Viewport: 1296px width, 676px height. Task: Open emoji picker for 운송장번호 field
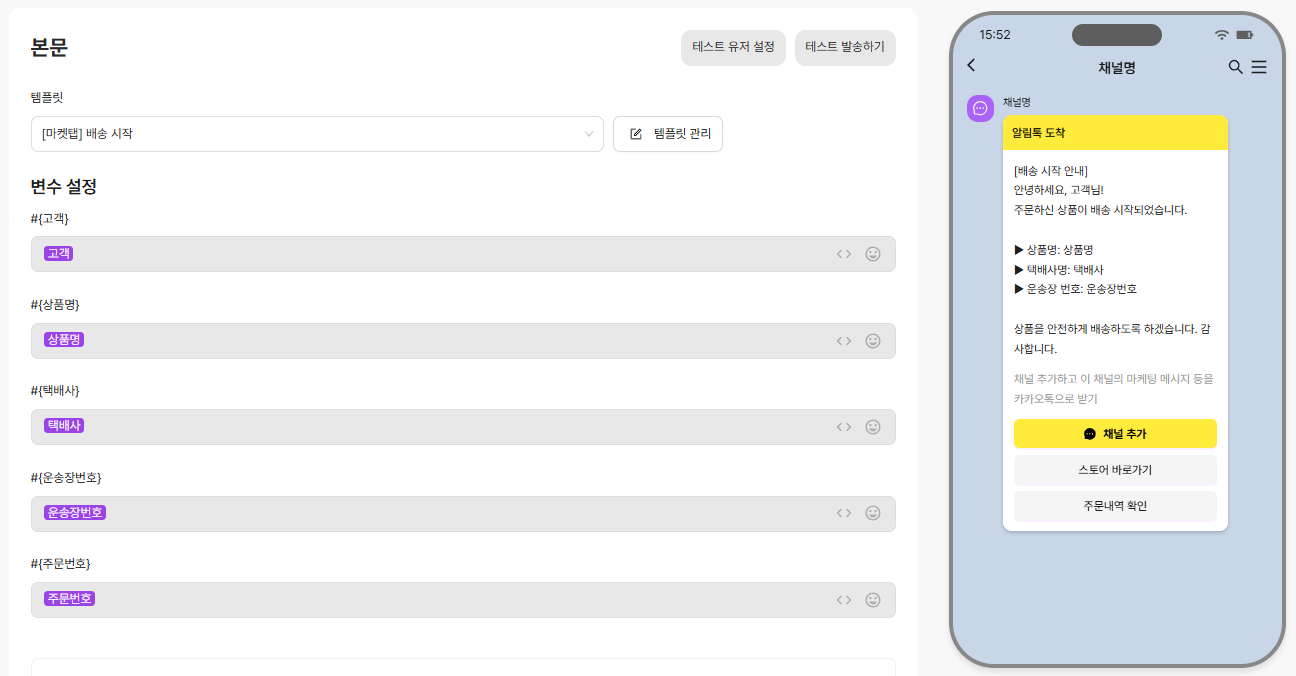pos(873,513)
